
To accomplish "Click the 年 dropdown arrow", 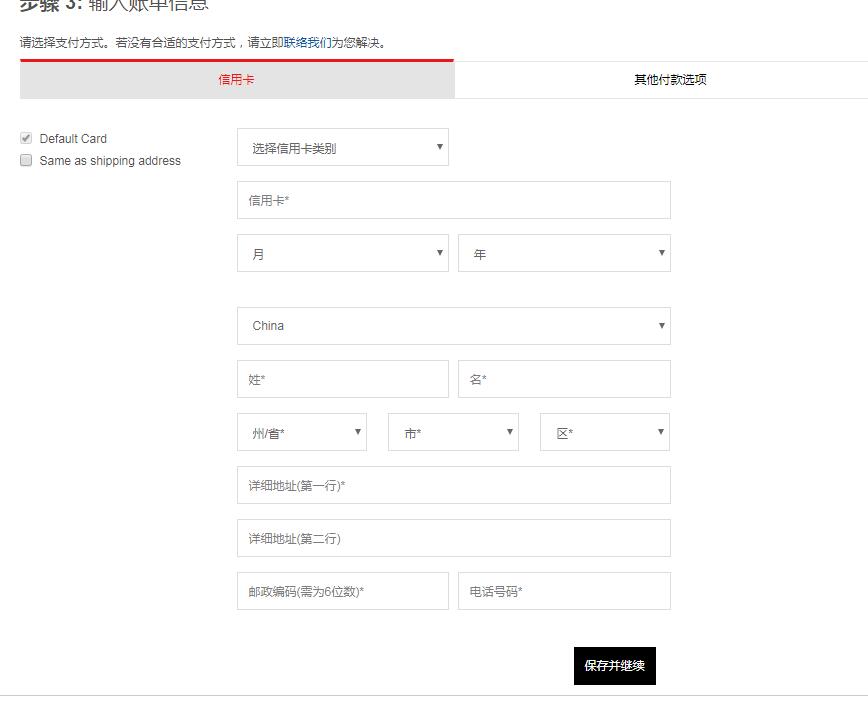I will (x=660, y=253).
